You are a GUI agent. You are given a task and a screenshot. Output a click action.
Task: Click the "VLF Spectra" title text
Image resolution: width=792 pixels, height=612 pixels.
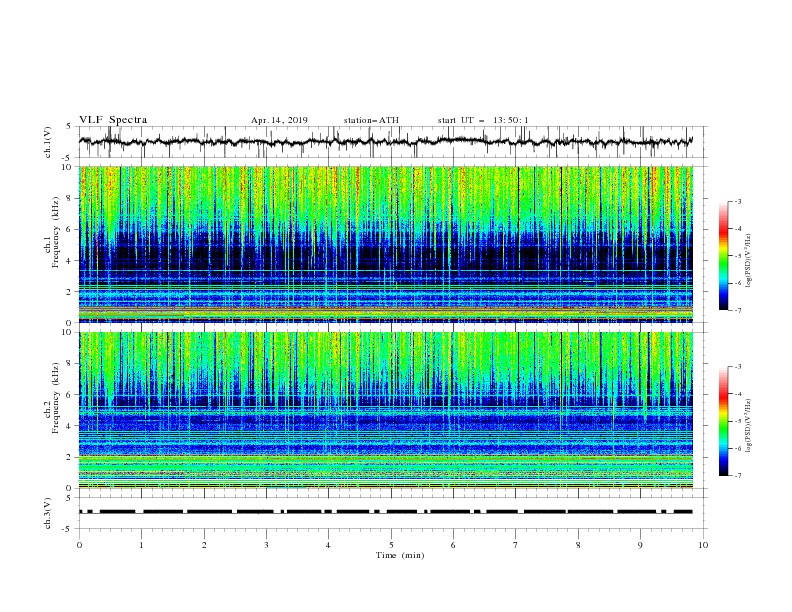click(113, 120)
